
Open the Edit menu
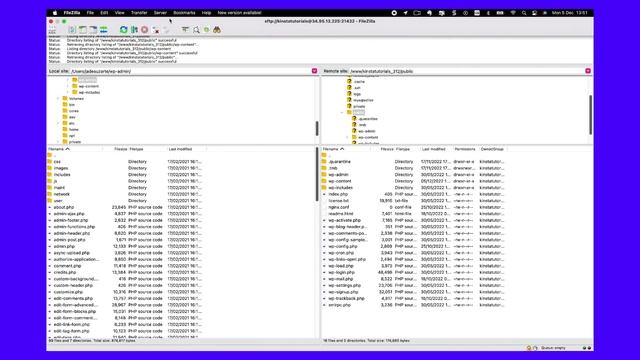point(104,13)
